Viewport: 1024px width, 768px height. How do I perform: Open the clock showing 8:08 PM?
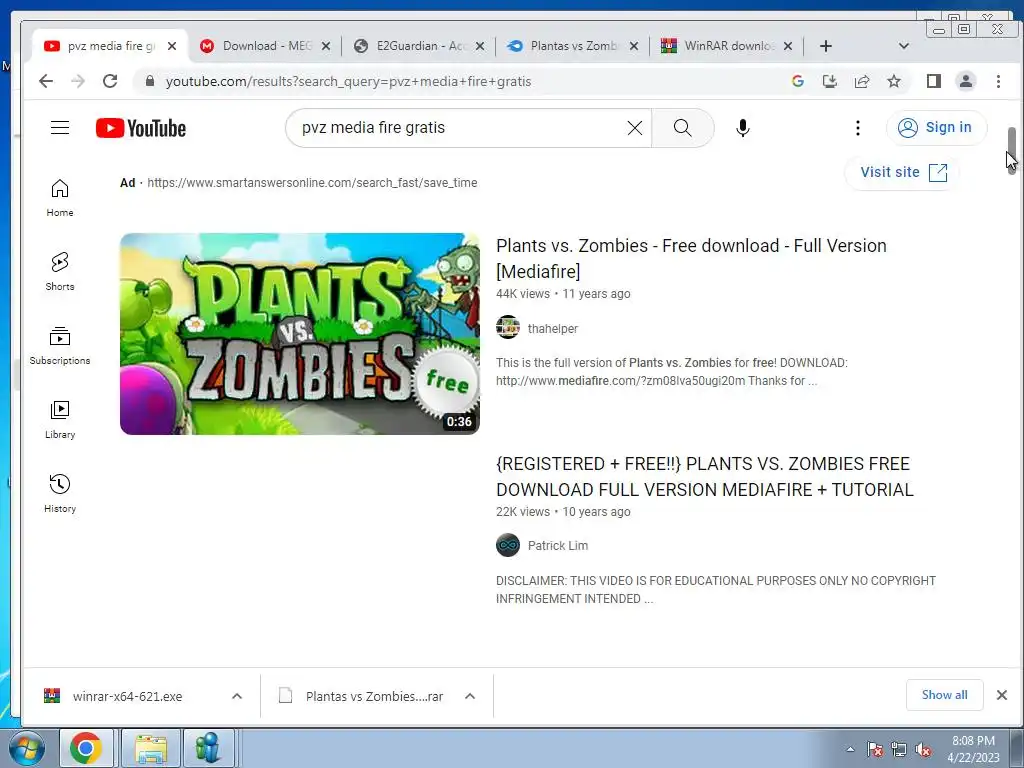(x=973, y=749)
